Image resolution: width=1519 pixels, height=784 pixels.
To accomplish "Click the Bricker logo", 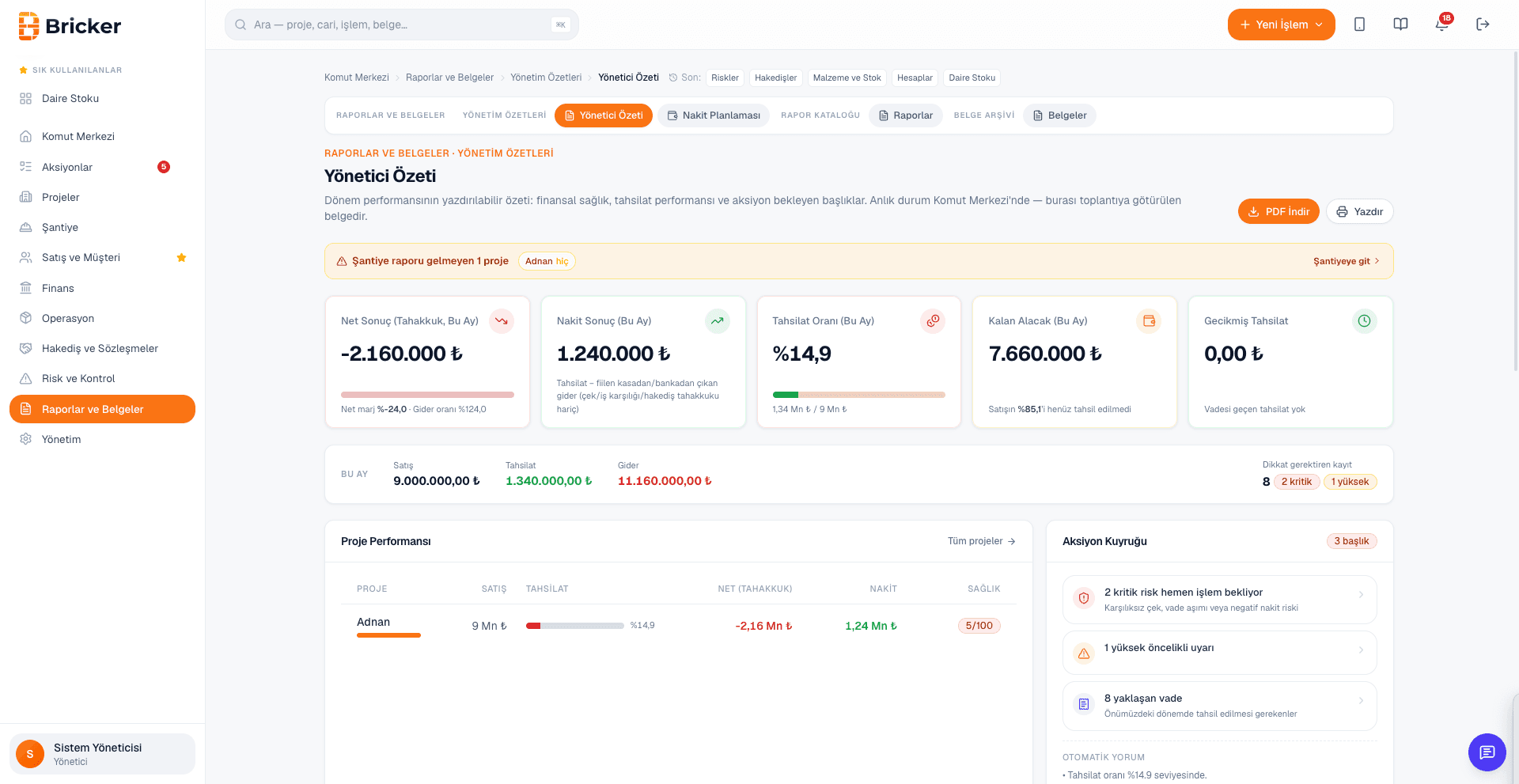I will (x=70, y=26).
